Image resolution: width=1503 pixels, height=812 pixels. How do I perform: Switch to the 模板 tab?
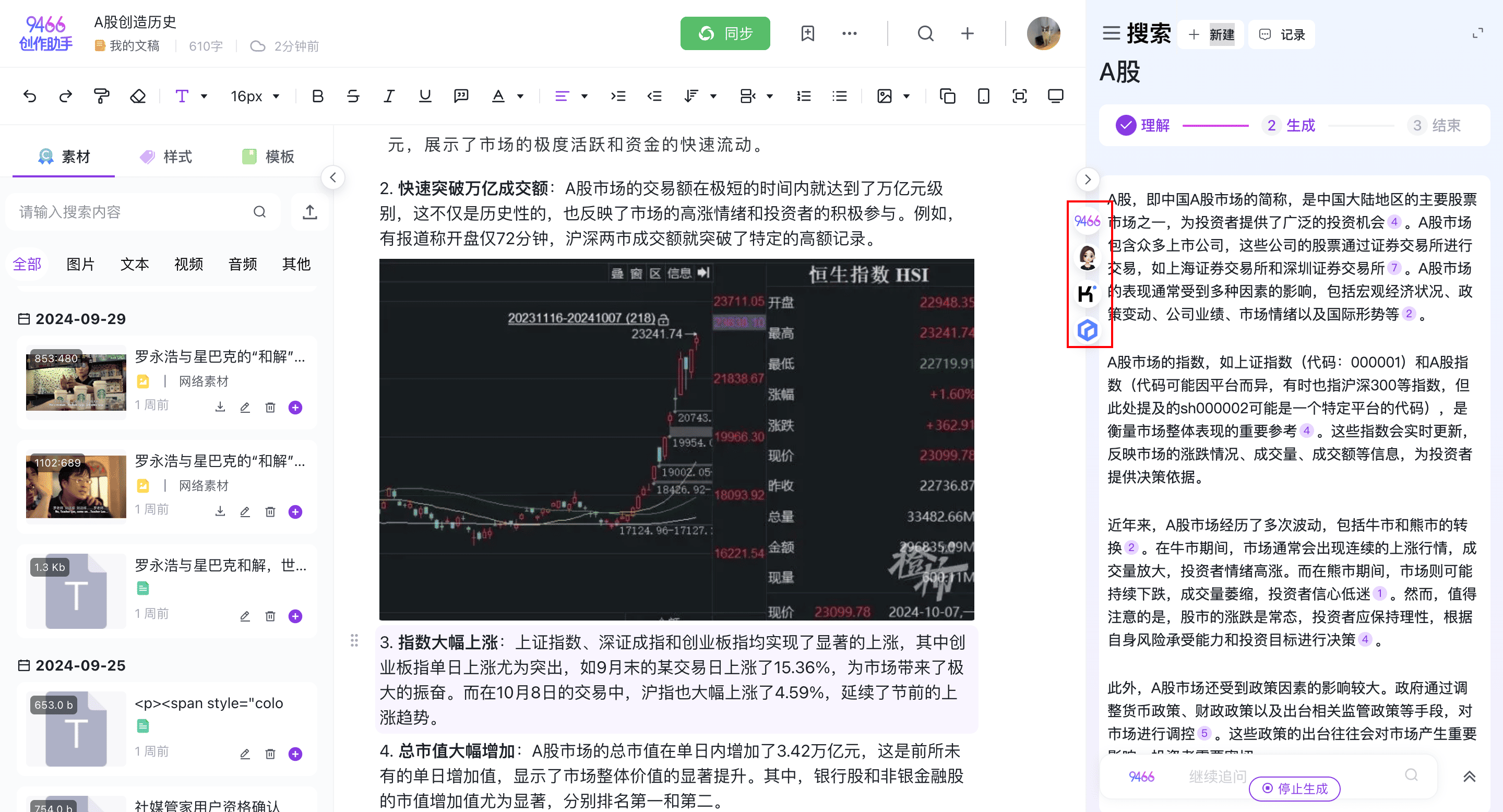point(268,157)
